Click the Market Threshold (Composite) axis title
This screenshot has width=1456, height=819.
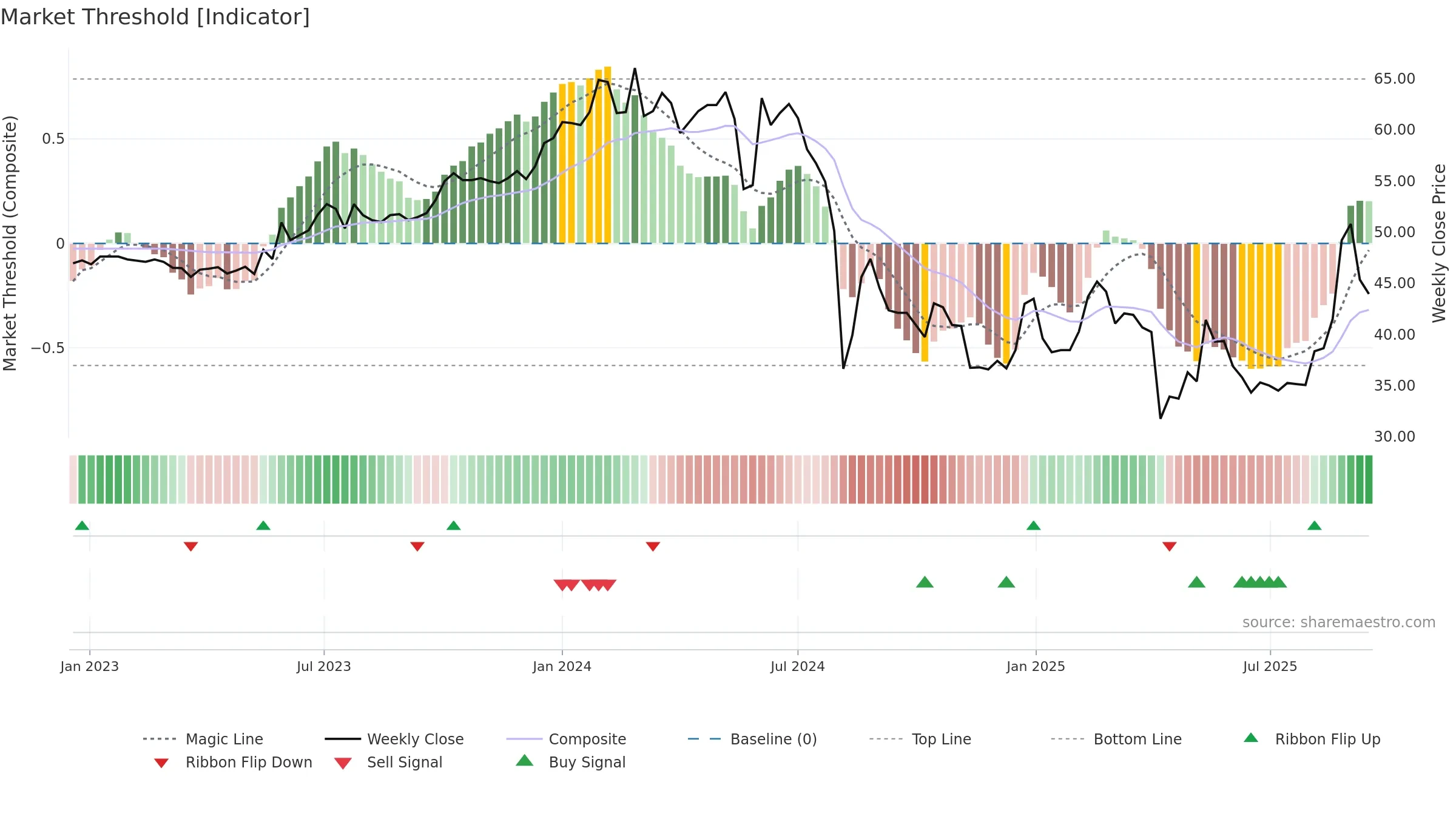10,243
